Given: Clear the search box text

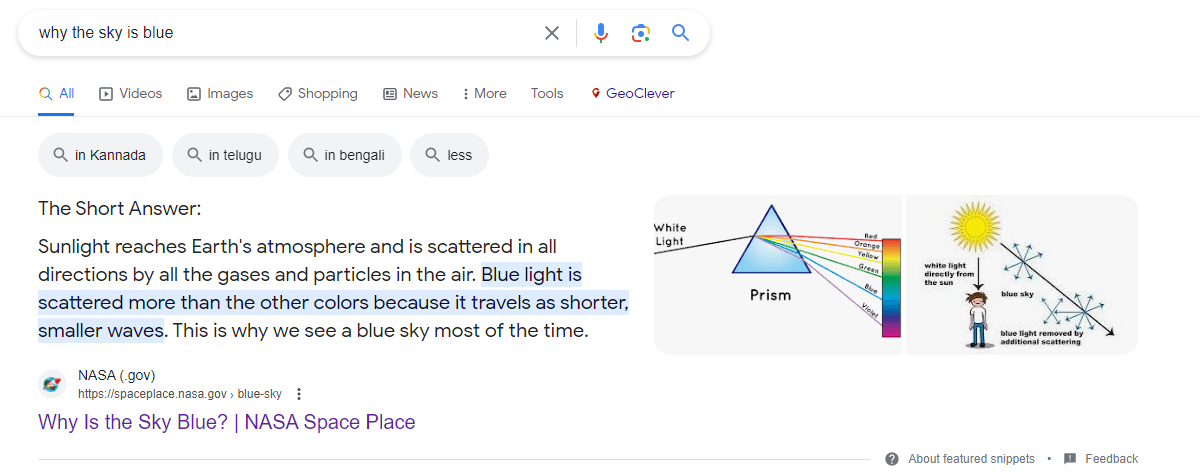Looking at the screenshot, I should (x=551, y=33).
